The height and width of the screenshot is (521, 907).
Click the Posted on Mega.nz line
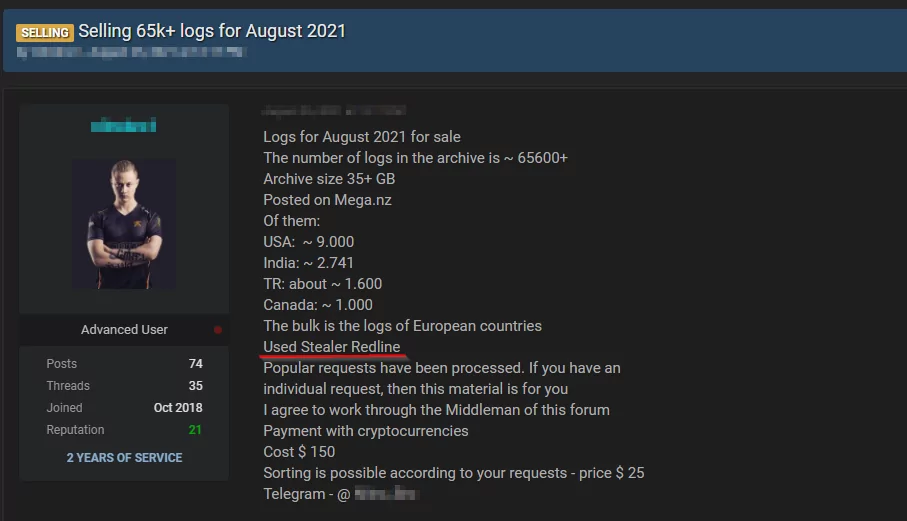click(327, 200)
